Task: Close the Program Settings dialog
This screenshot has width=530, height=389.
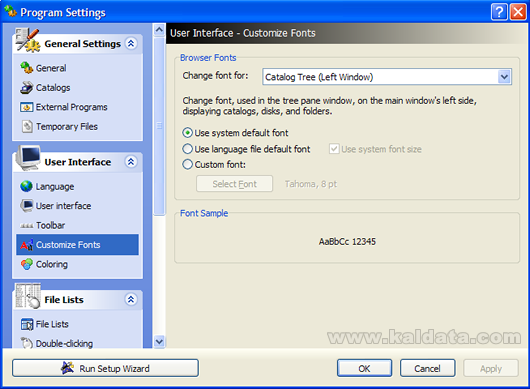Action: [518, 12]
